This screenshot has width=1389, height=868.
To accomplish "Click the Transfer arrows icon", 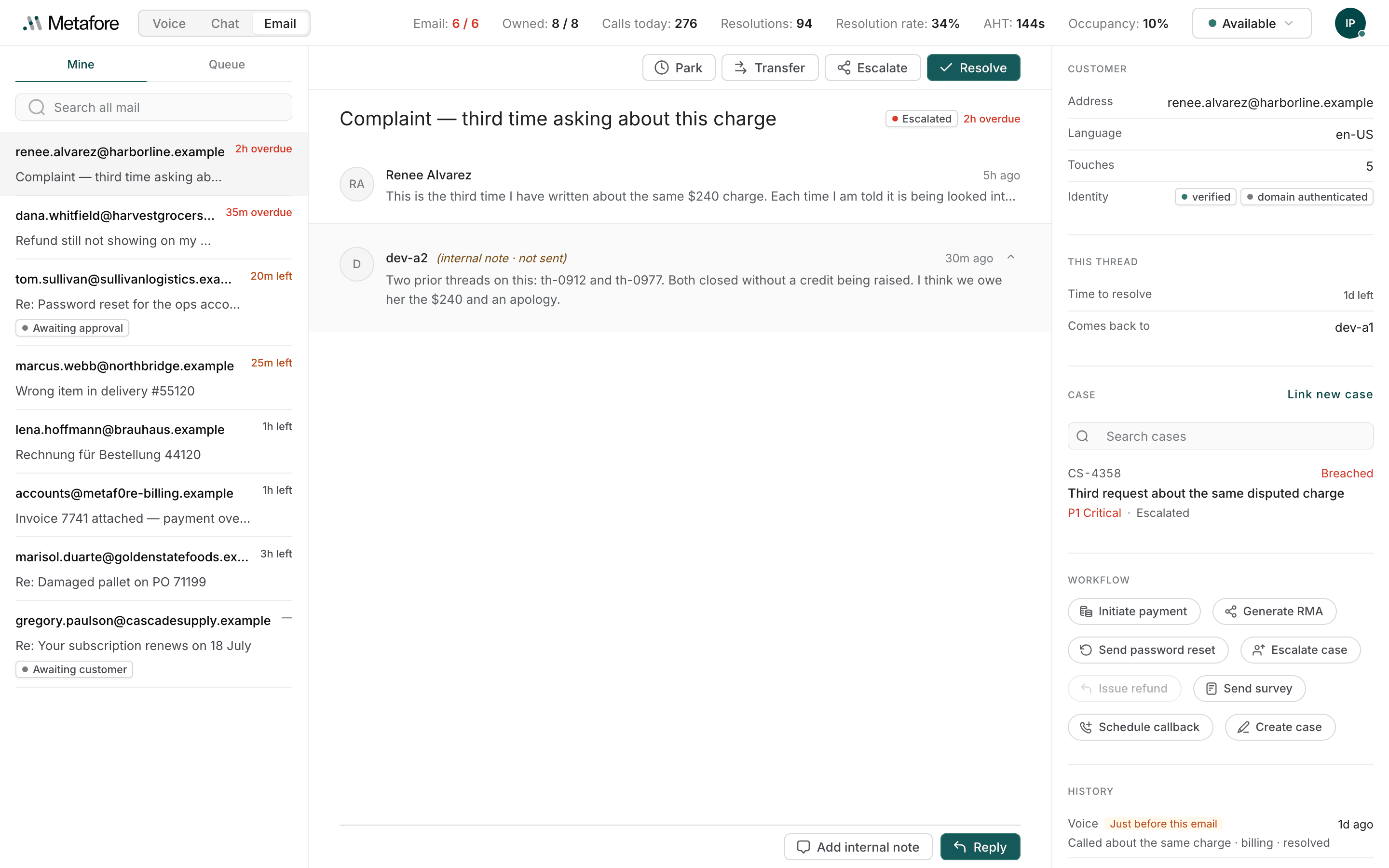I will pos(740,68).
